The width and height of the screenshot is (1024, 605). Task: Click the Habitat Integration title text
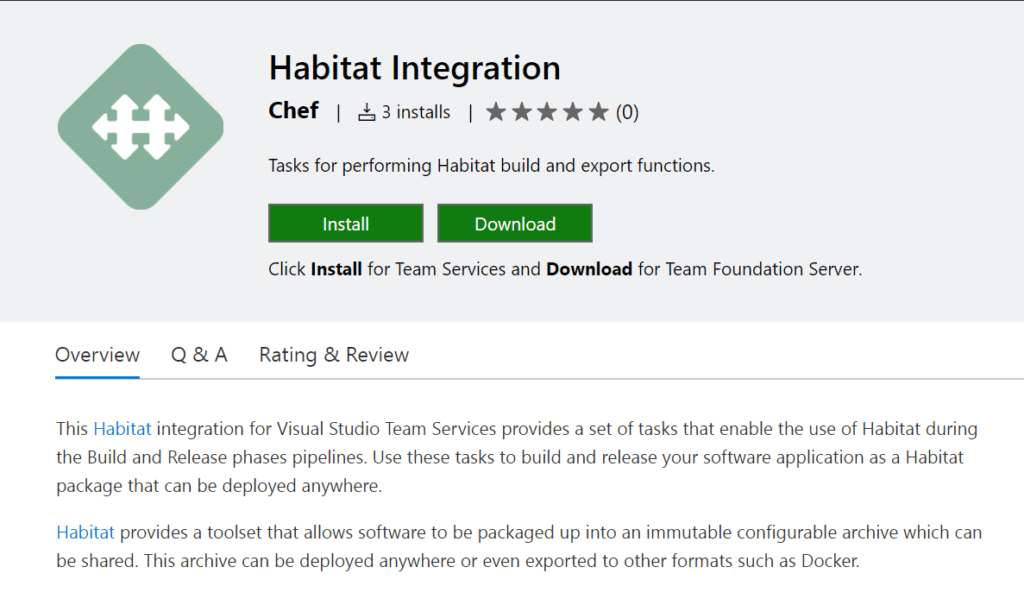click(414, 67)
